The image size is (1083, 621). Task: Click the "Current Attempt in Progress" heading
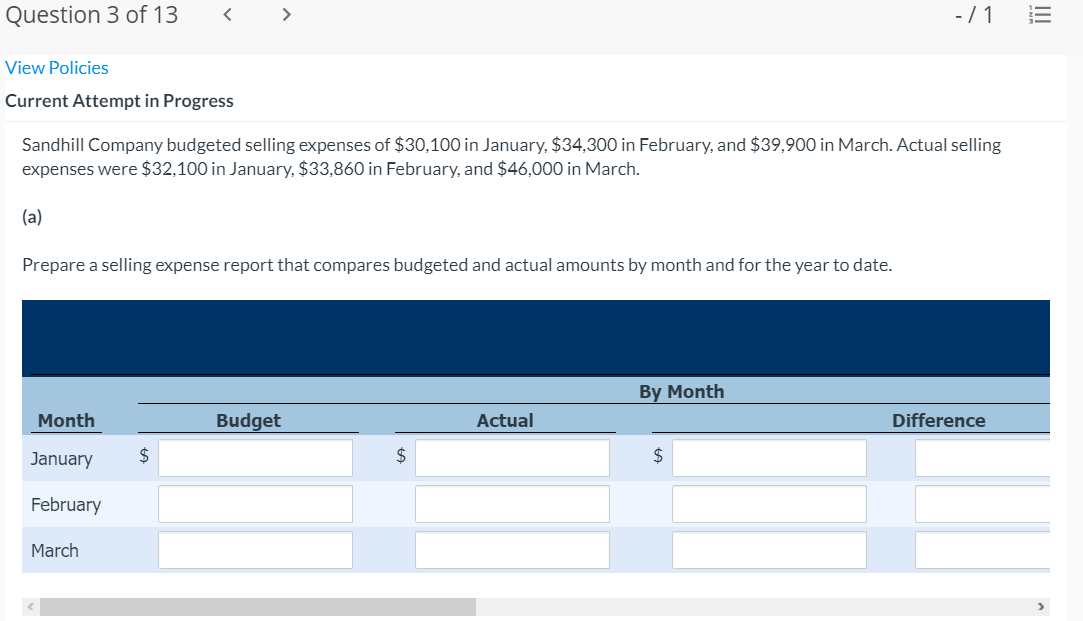[119, 101]
